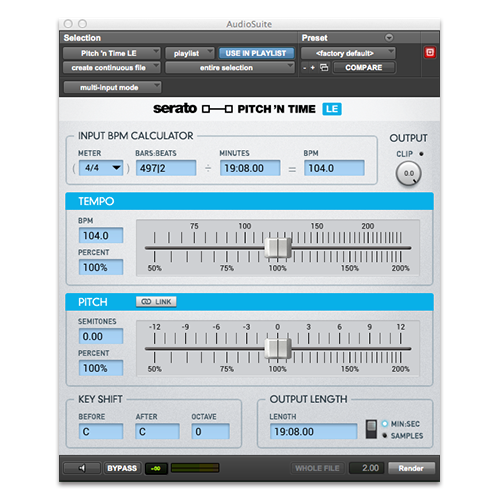Click the preset minus icon
This screenshot has height=500, width=500.
point(305,68)
